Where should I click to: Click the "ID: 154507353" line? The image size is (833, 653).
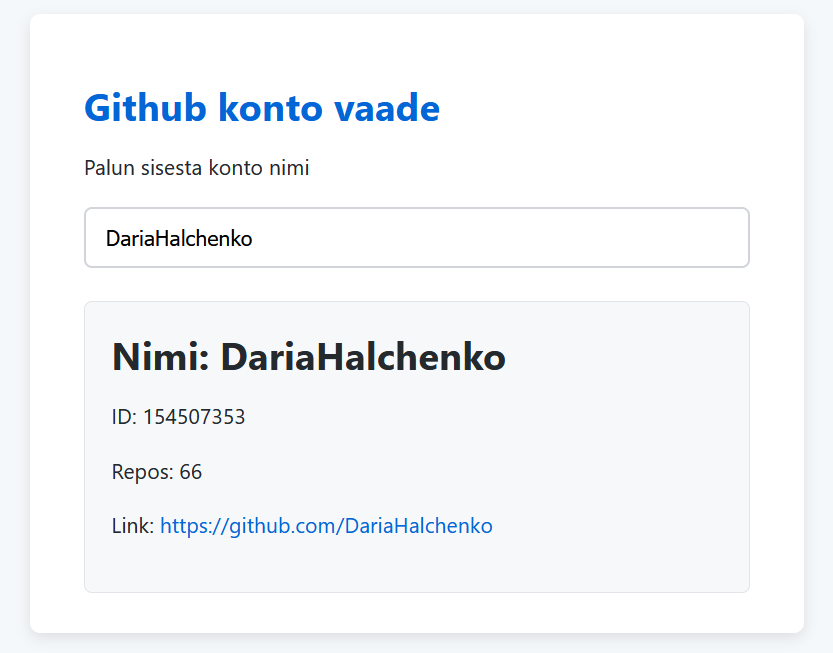click(178, 417)
